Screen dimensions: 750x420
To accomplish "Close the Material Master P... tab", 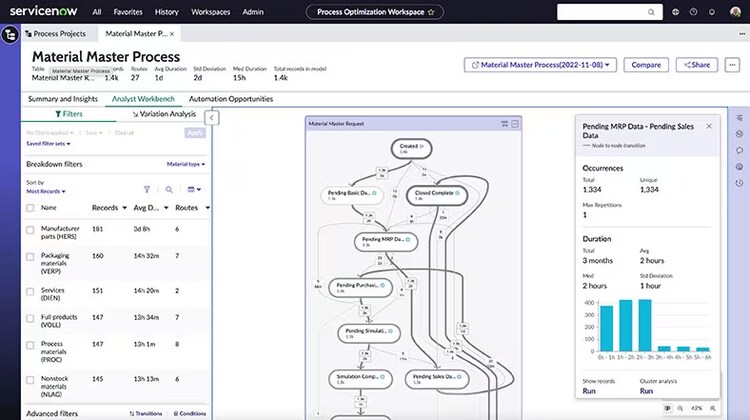I will (x=172, y=34).
